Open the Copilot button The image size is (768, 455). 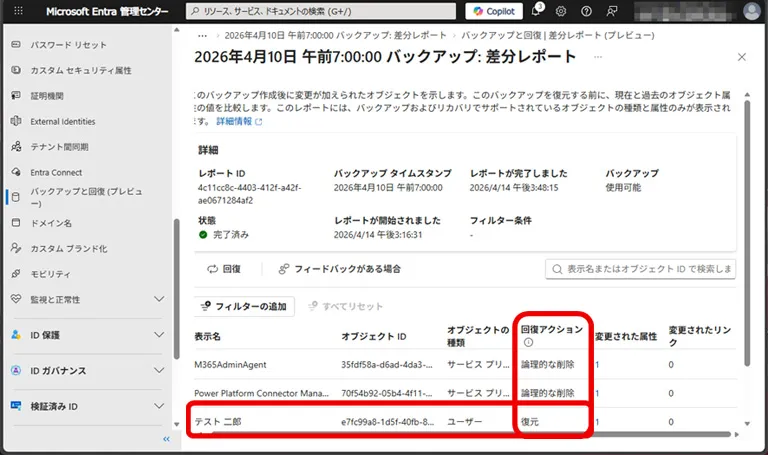coord(494,11)
